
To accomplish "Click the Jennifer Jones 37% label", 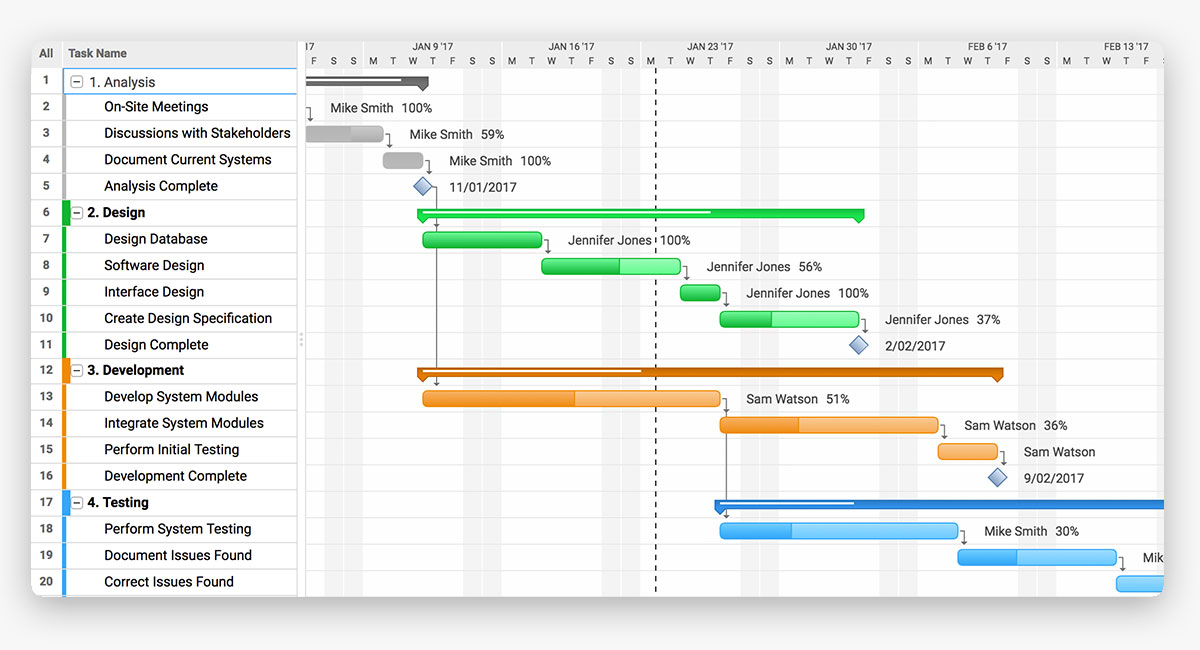I will [943, 320].
